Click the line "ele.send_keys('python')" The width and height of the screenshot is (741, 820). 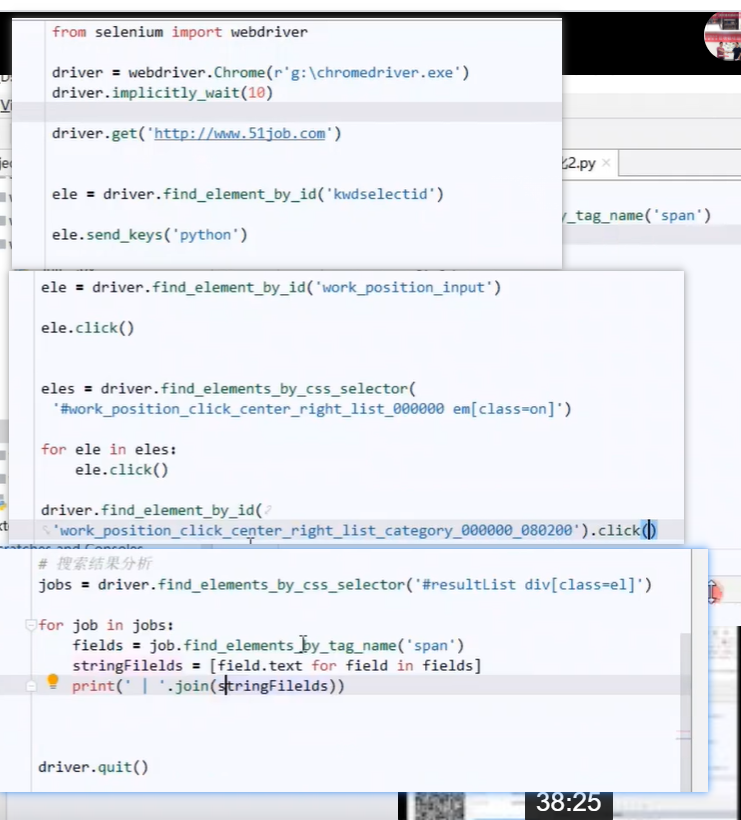coord(150,235)
